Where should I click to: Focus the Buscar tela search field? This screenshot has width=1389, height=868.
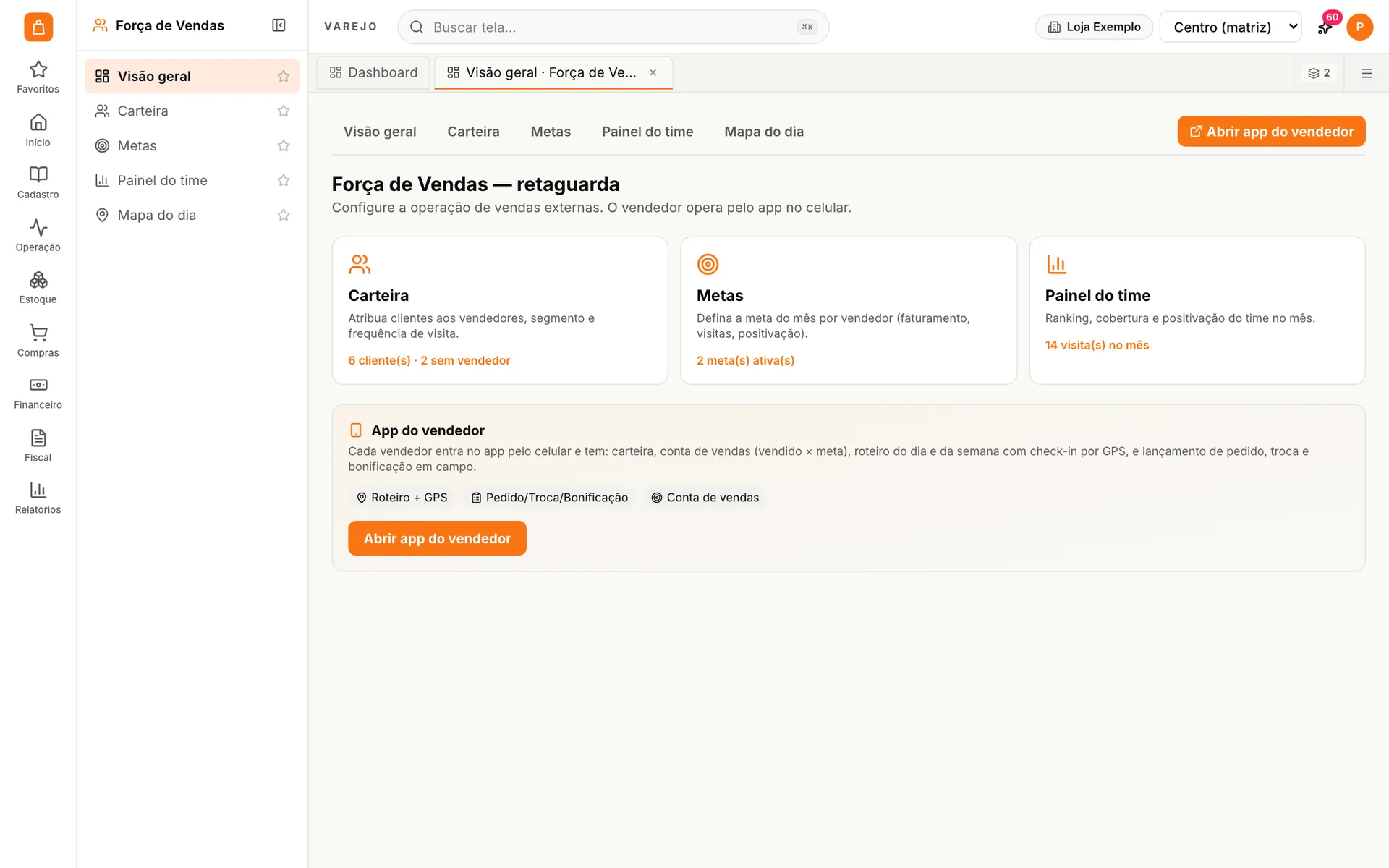tap(613, 27)
